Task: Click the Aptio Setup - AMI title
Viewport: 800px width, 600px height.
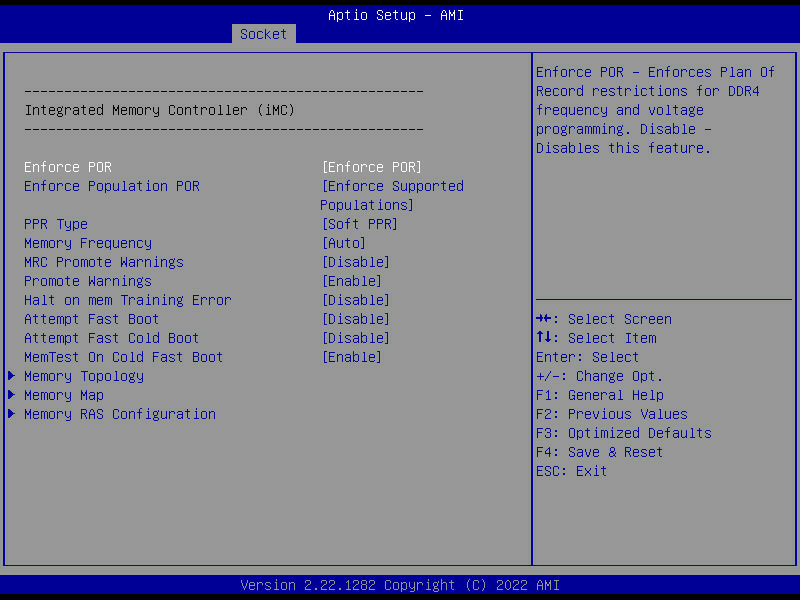Action: tap(396, 15)
